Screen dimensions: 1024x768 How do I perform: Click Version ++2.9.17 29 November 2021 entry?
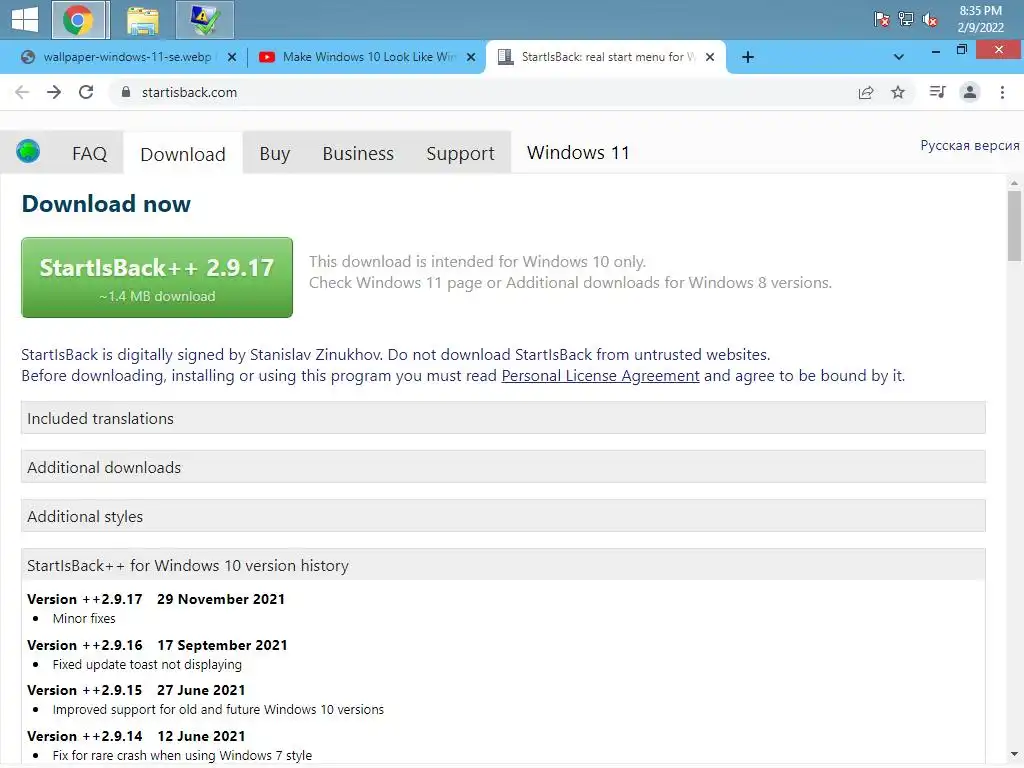(x=156, y=599)
